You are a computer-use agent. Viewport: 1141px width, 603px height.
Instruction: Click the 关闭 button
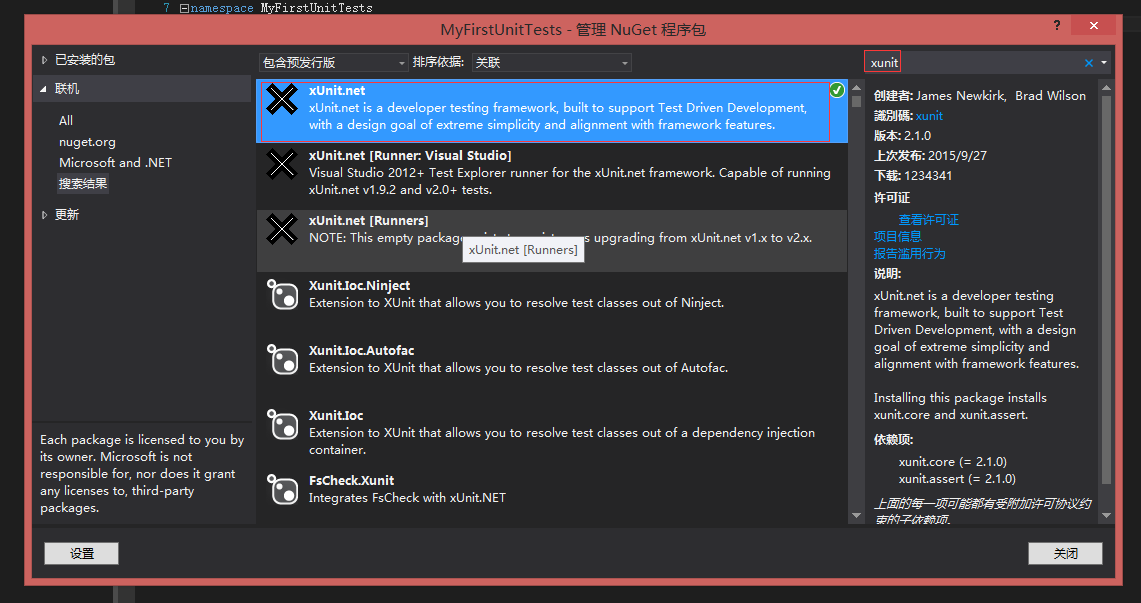click(x=1065, y=554)
